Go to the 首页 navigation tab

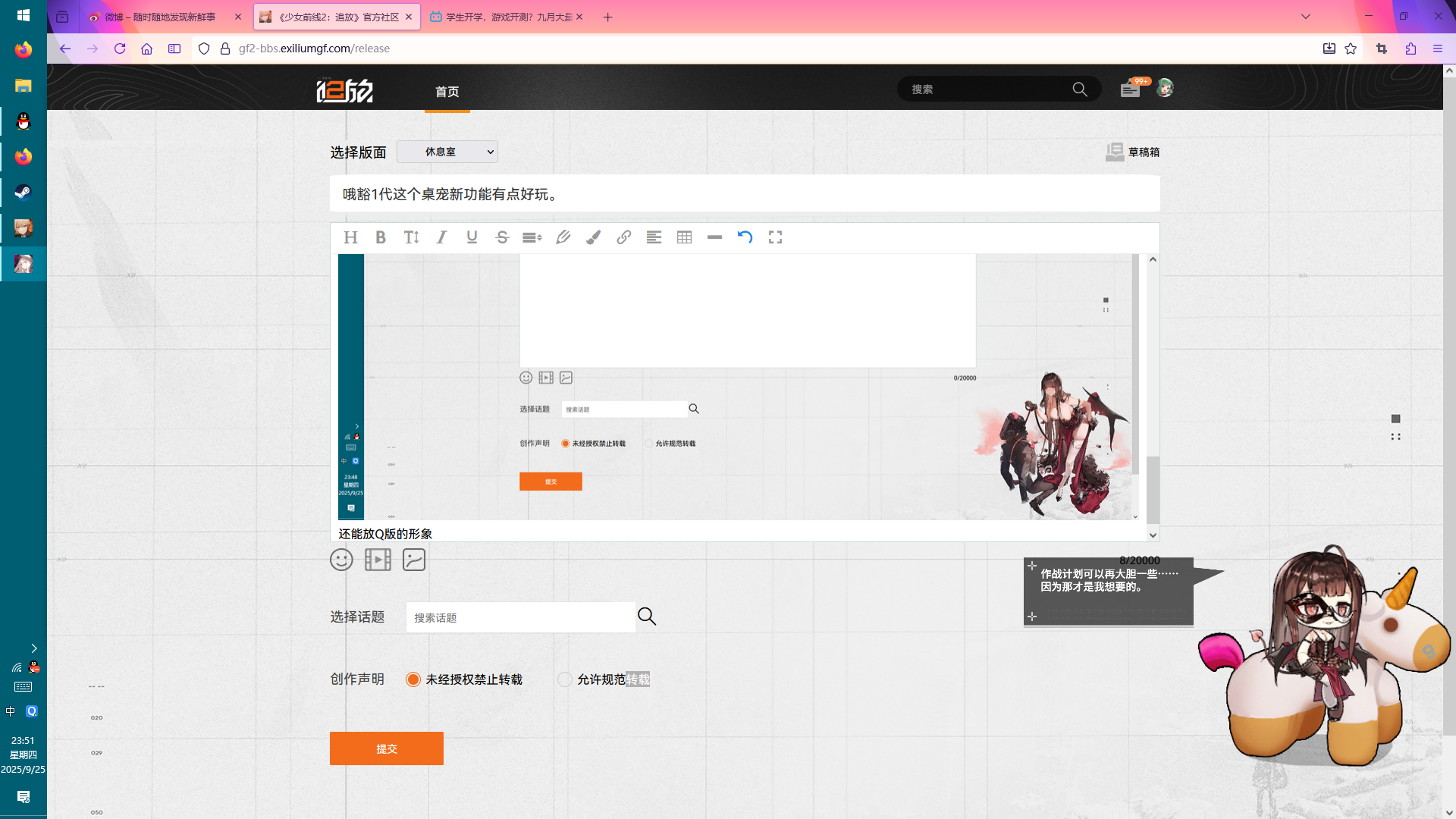[447, 92]
